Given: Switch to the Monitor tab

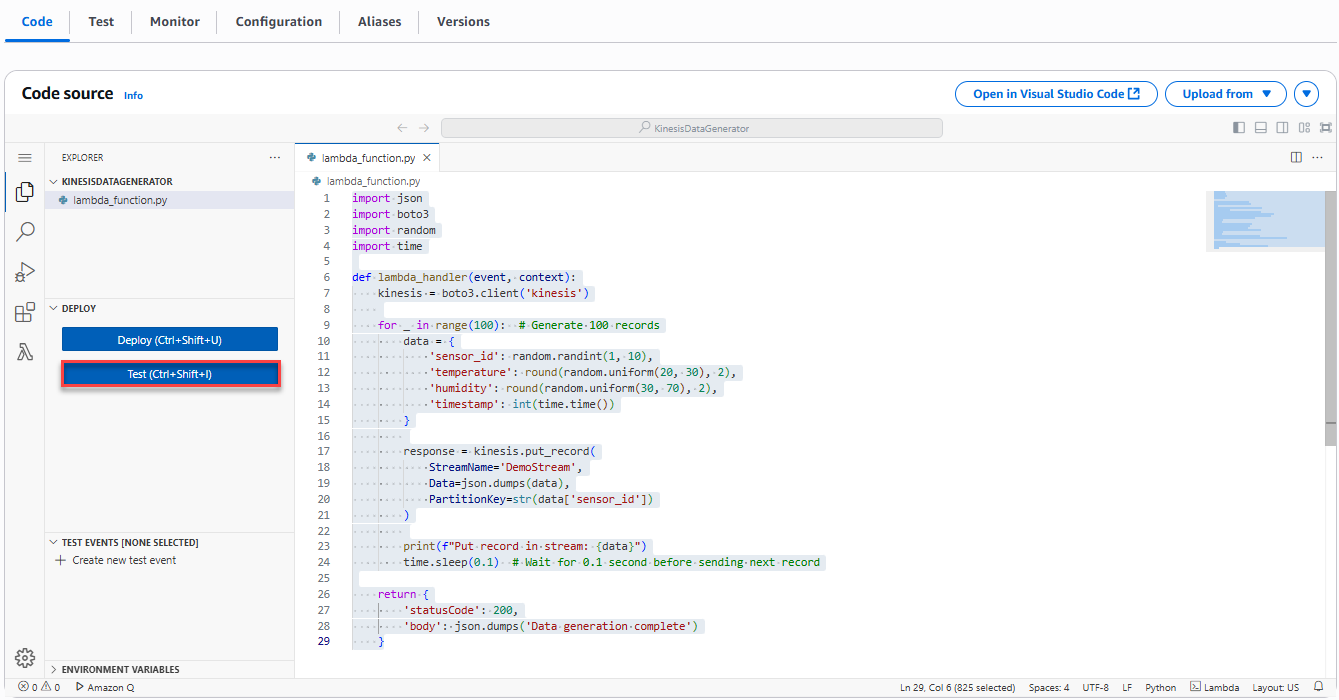Looking at the screenshot, I should (x=174, y=21).
